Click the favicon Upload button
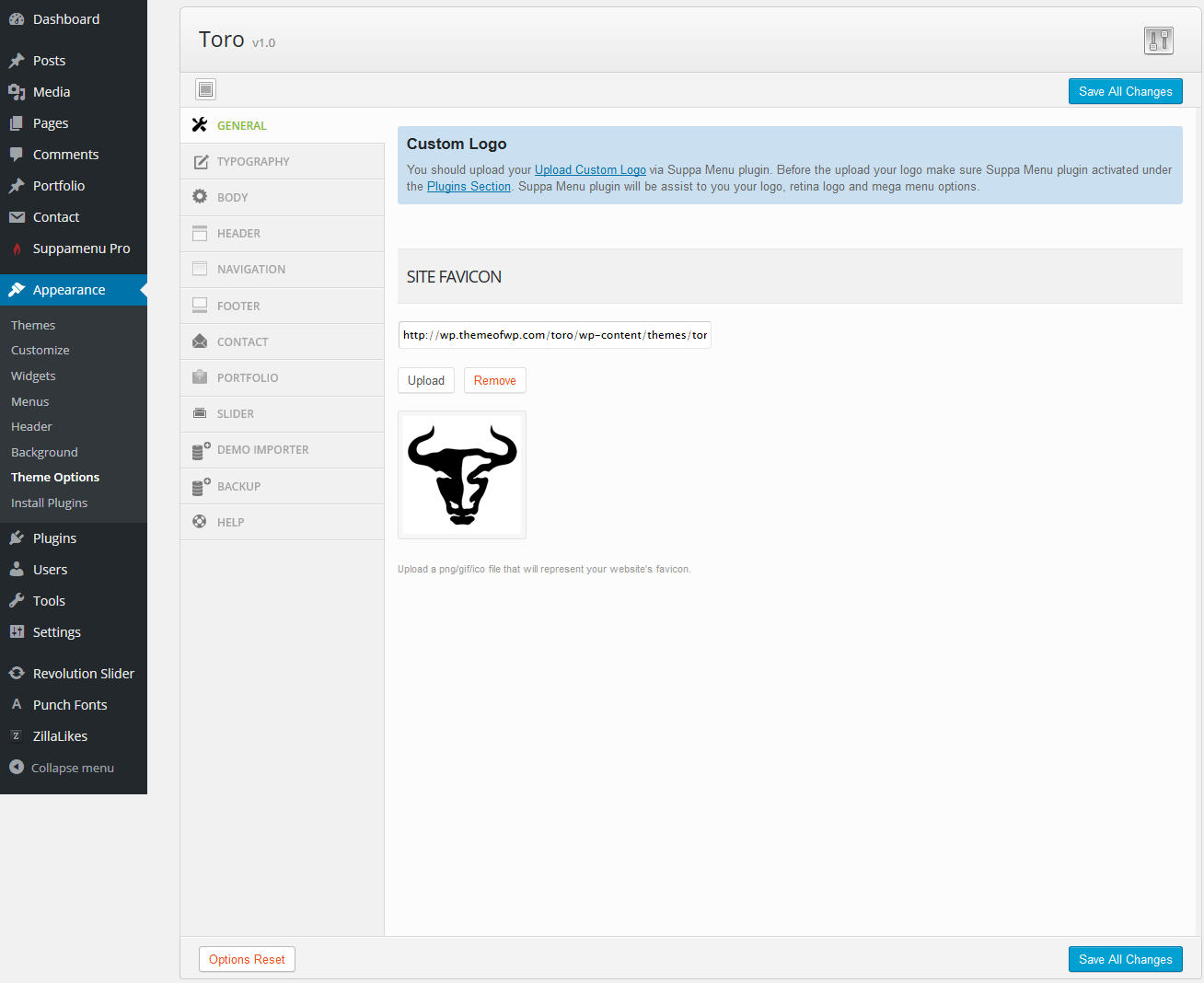Viewport: 1204px width, 983px height. pyautogui.click(x=426, y=380)
